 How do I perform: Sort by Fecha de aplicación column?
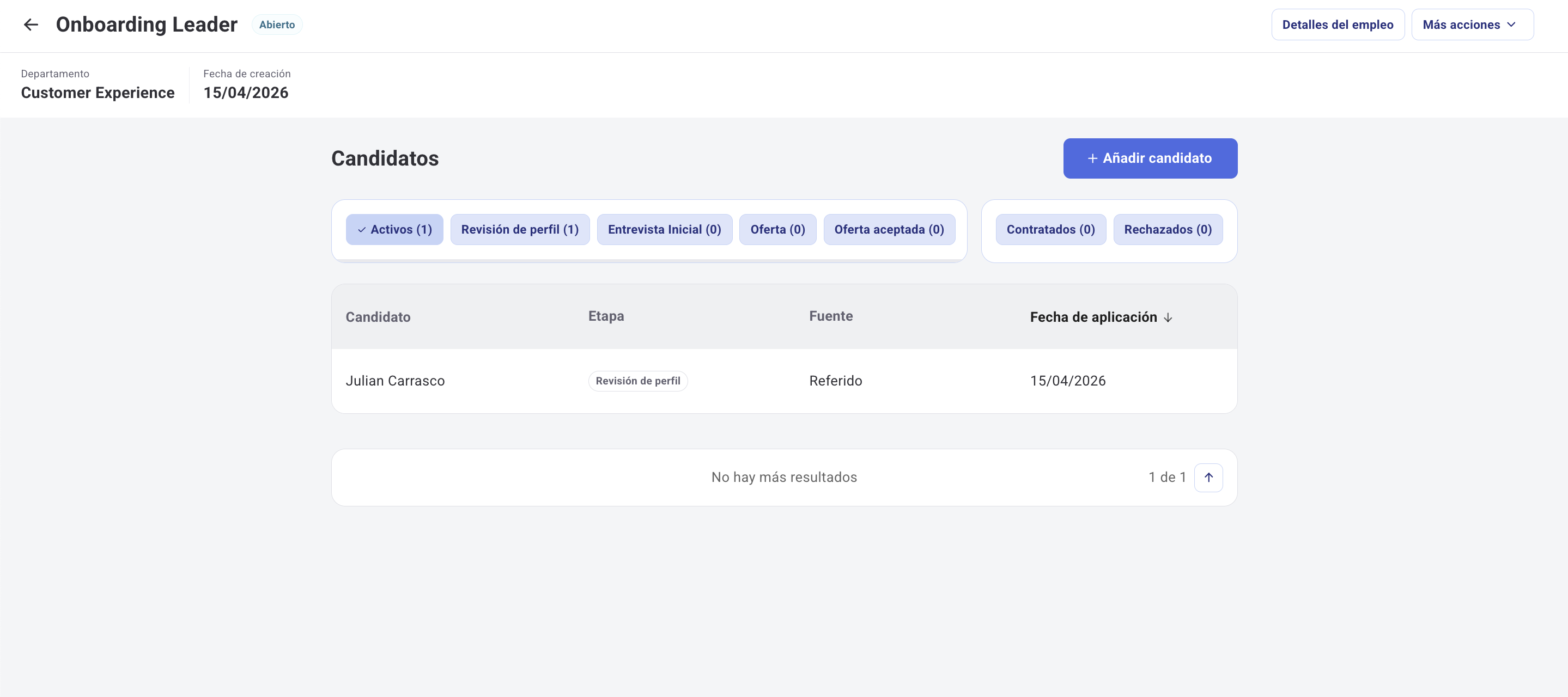[1092, 317]
